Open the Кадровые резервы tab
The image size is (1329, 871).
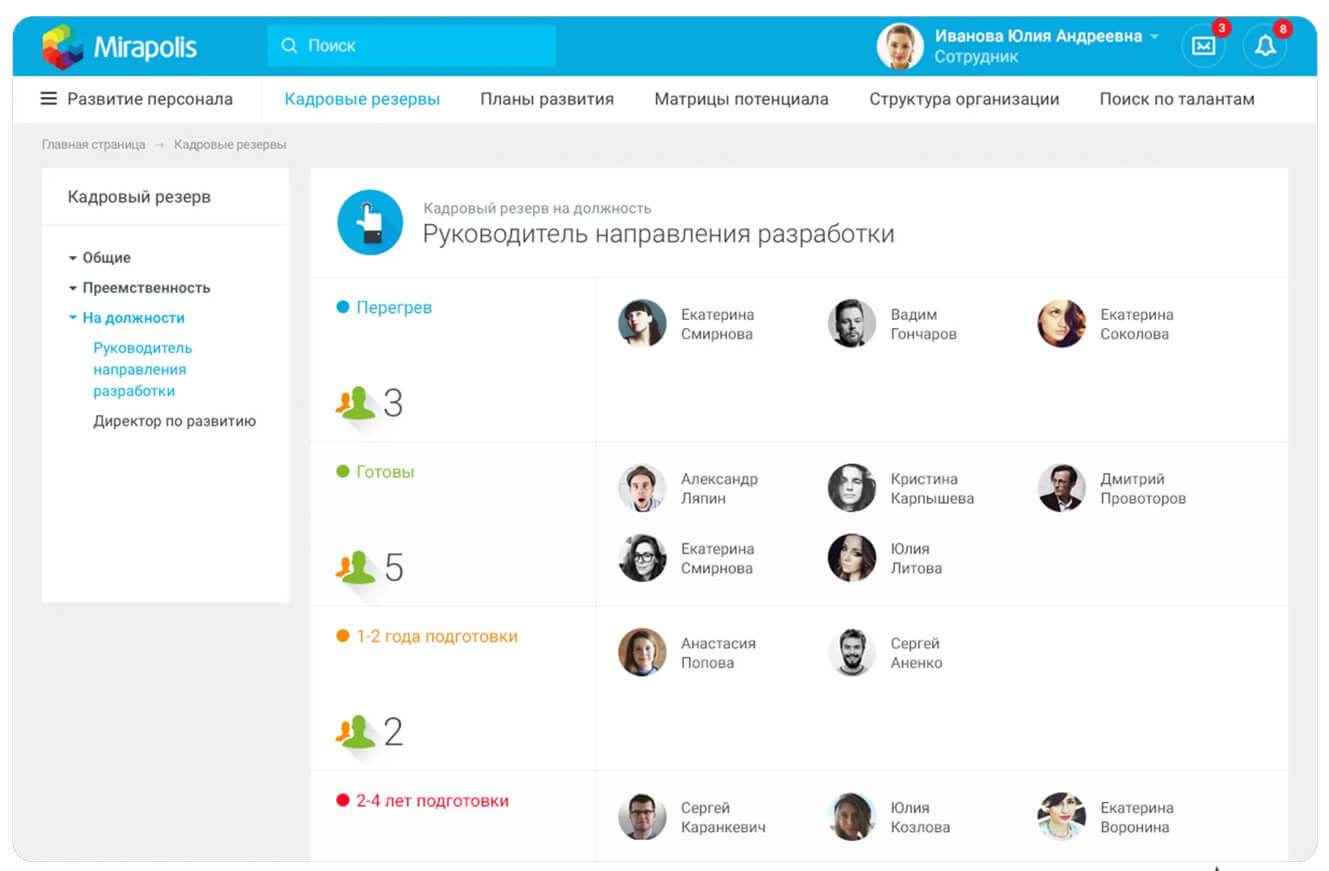[362, 99]
